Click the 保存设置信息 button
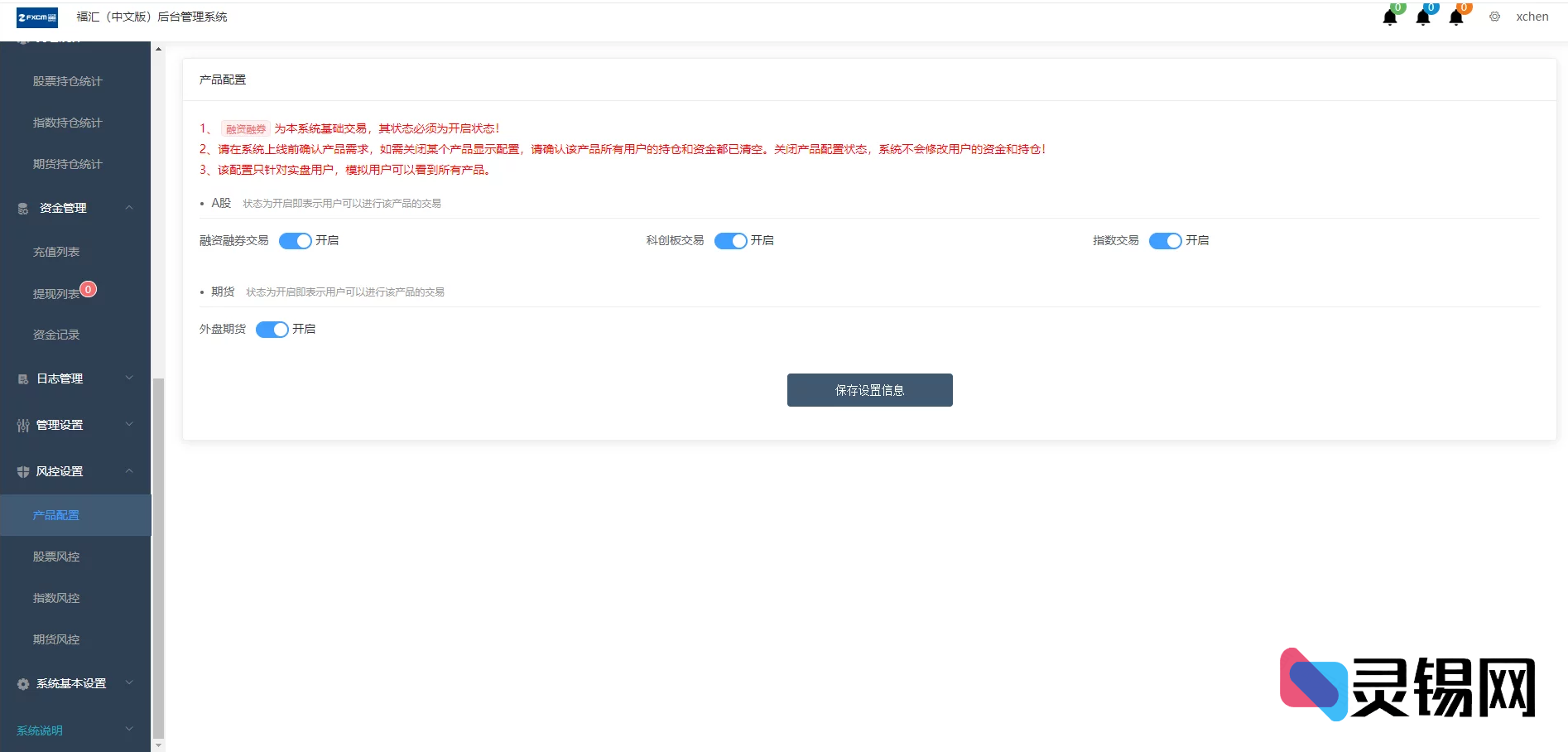 coord(869,390)
